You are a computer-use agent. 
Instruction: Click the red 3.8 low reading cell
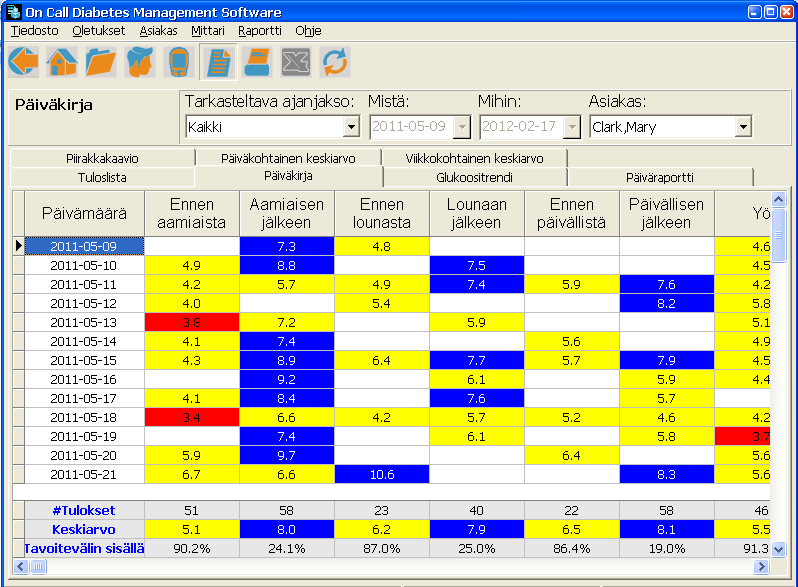tap(192, 322)
